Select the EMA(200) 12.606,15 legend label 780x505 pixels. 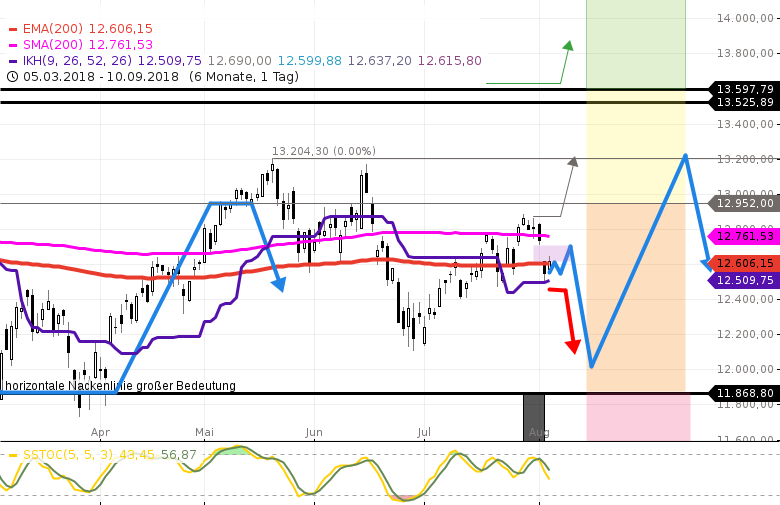click(x=88, y=29)
